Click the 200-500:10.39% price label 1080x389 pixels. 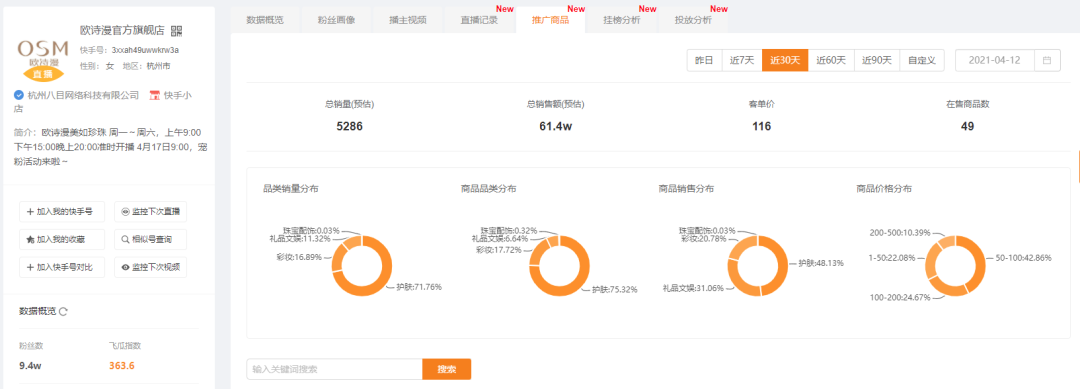[x=900, y=233]
